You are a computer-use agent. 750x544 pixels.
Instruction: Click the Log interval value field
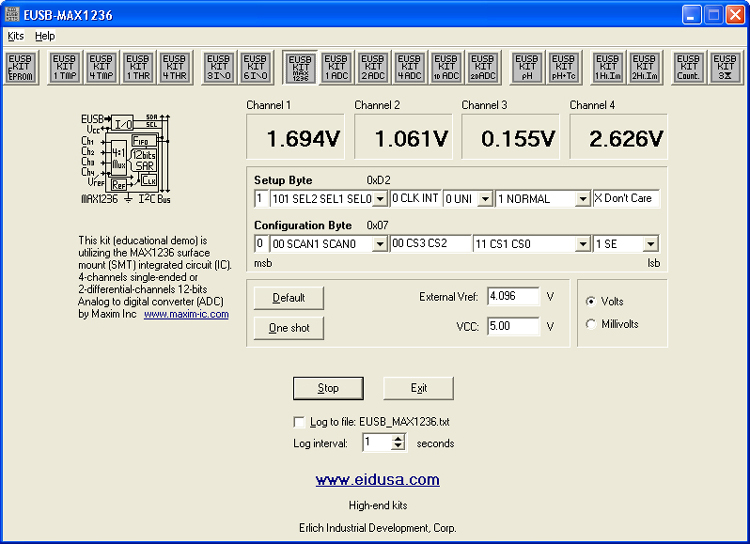377,442
